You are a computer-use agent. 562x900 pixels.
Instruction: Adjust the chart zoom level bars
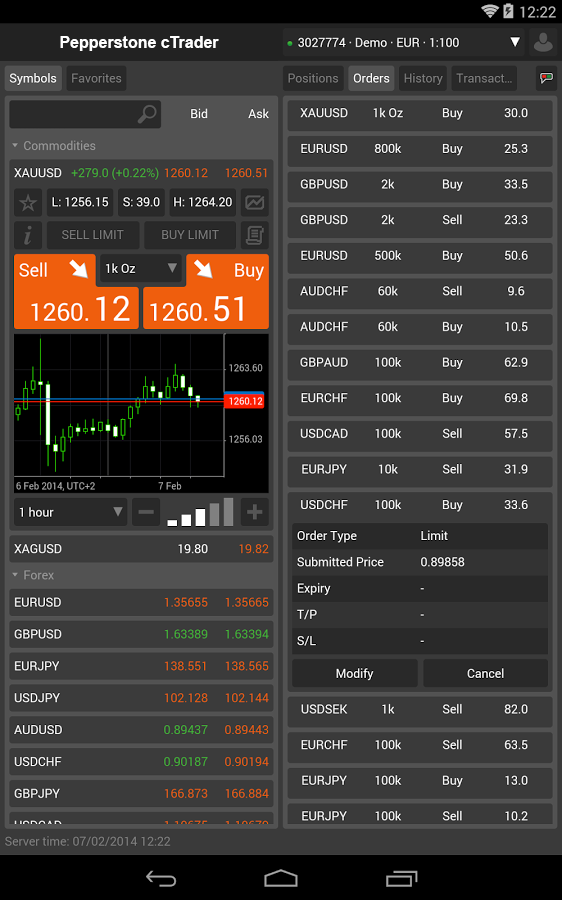coord(200,512)
